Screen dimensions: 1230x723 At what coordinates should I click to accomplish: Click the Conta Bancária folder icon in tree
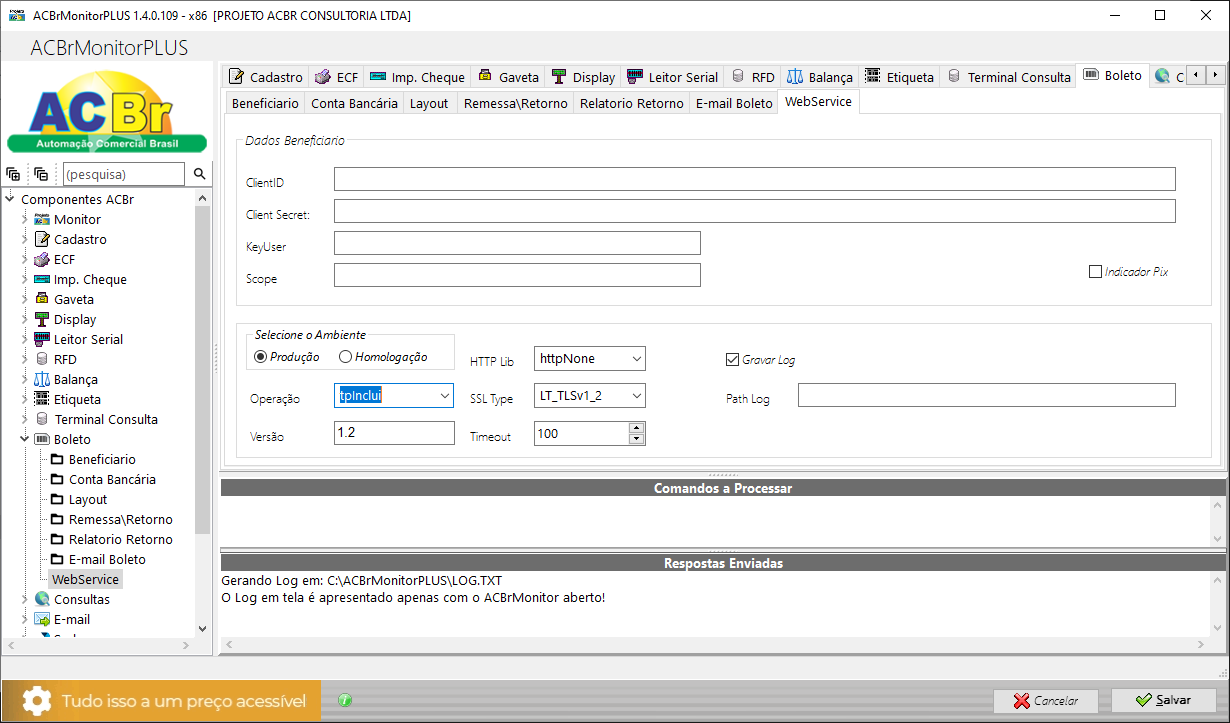pos(57,479)
